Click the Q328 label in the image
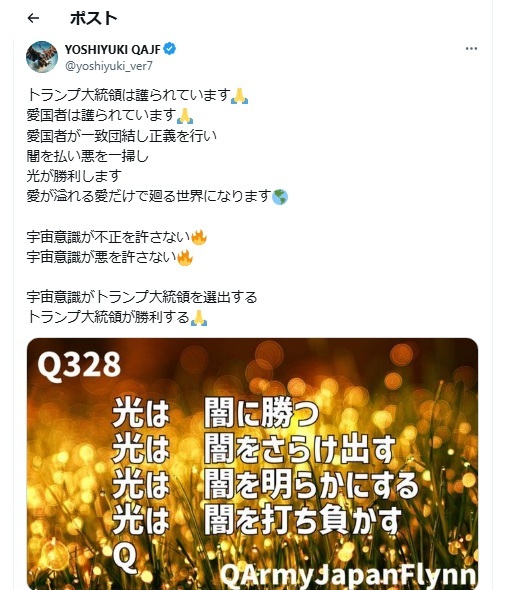Screen dimensions: 505x590 (79, 365)
